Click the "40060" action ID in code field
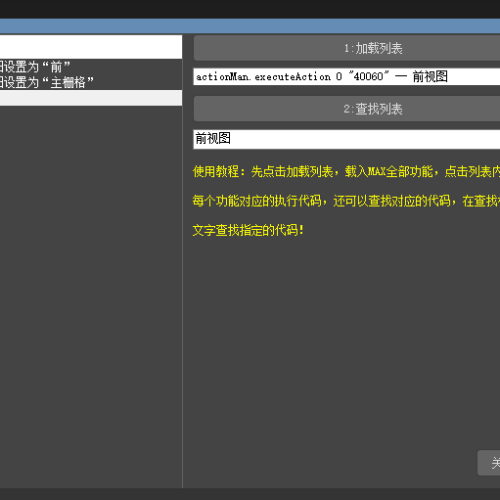The width and height of the screenshot is (500, 500). [369, 76]
